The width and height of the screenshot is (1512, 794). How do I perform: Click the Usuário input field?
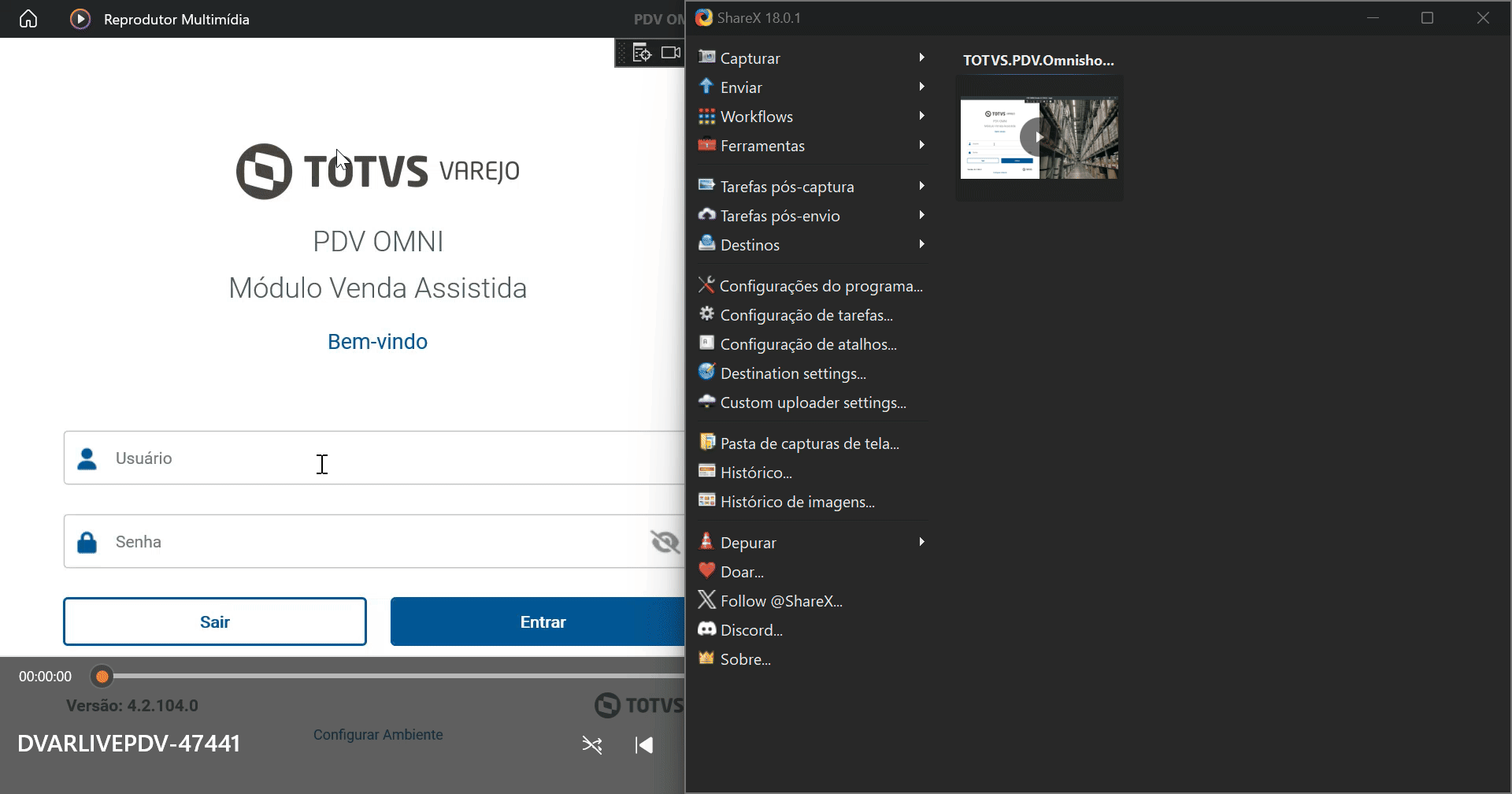pos(375,458)
